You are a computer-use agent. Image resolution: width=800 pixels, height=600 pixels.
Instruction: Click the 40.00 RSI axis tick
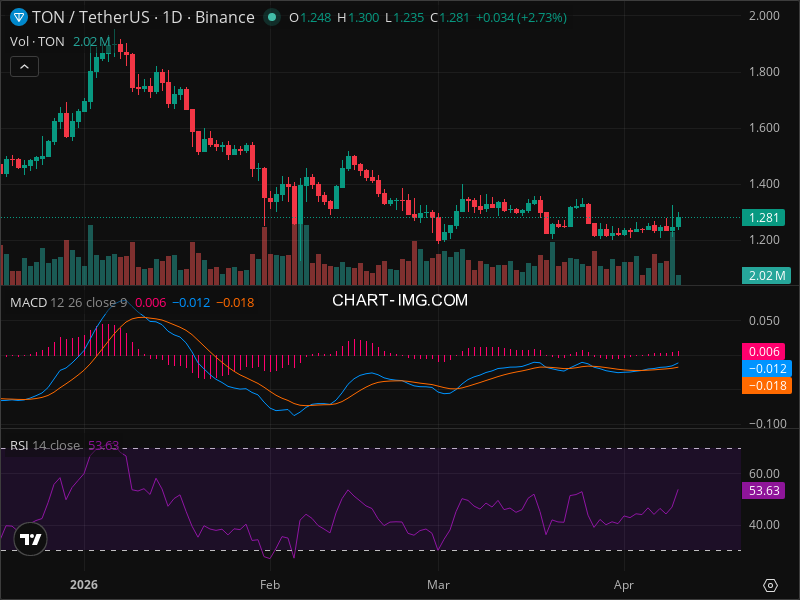[764, 525]
